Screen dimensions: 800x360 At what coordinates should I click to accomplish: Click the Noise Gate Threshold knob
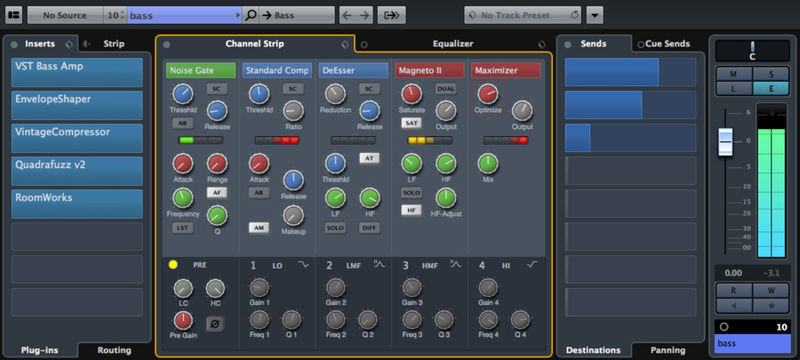(182, 94)
